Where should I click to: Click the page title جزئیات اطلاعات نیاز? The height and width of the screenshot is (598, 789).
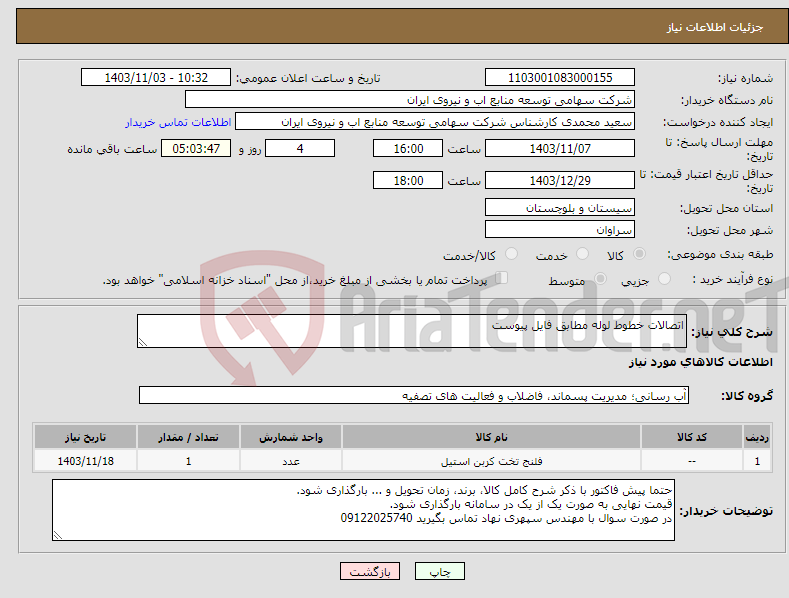point(715,27)
